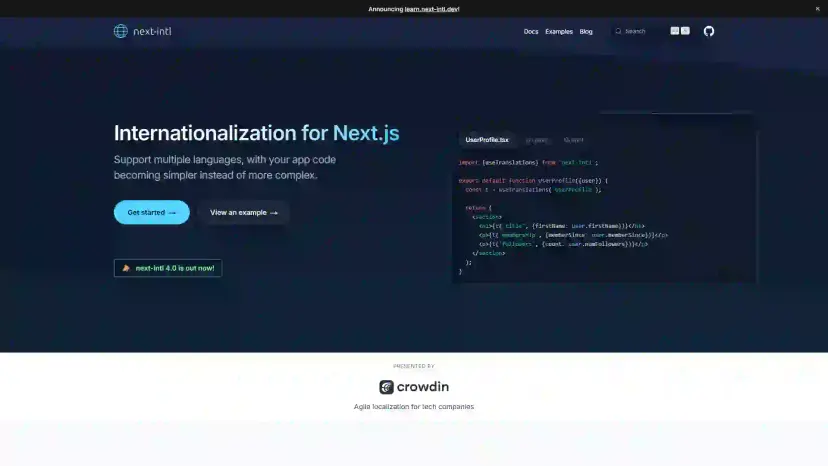The width and height of the screenshot is (828, 466).
Task: Open the Docs navigation item
Action: (531, 31)
